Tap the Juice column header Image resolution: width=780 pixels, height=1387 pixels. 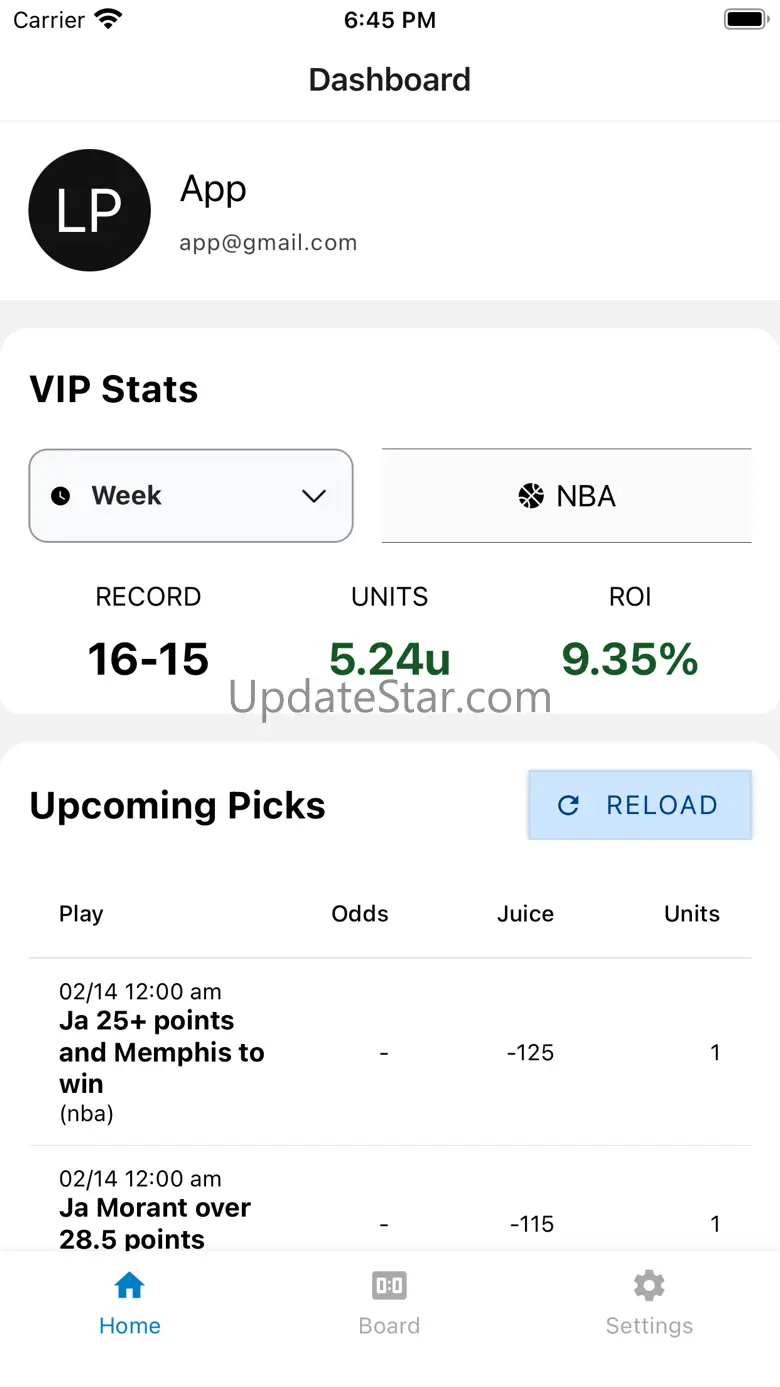525,914
